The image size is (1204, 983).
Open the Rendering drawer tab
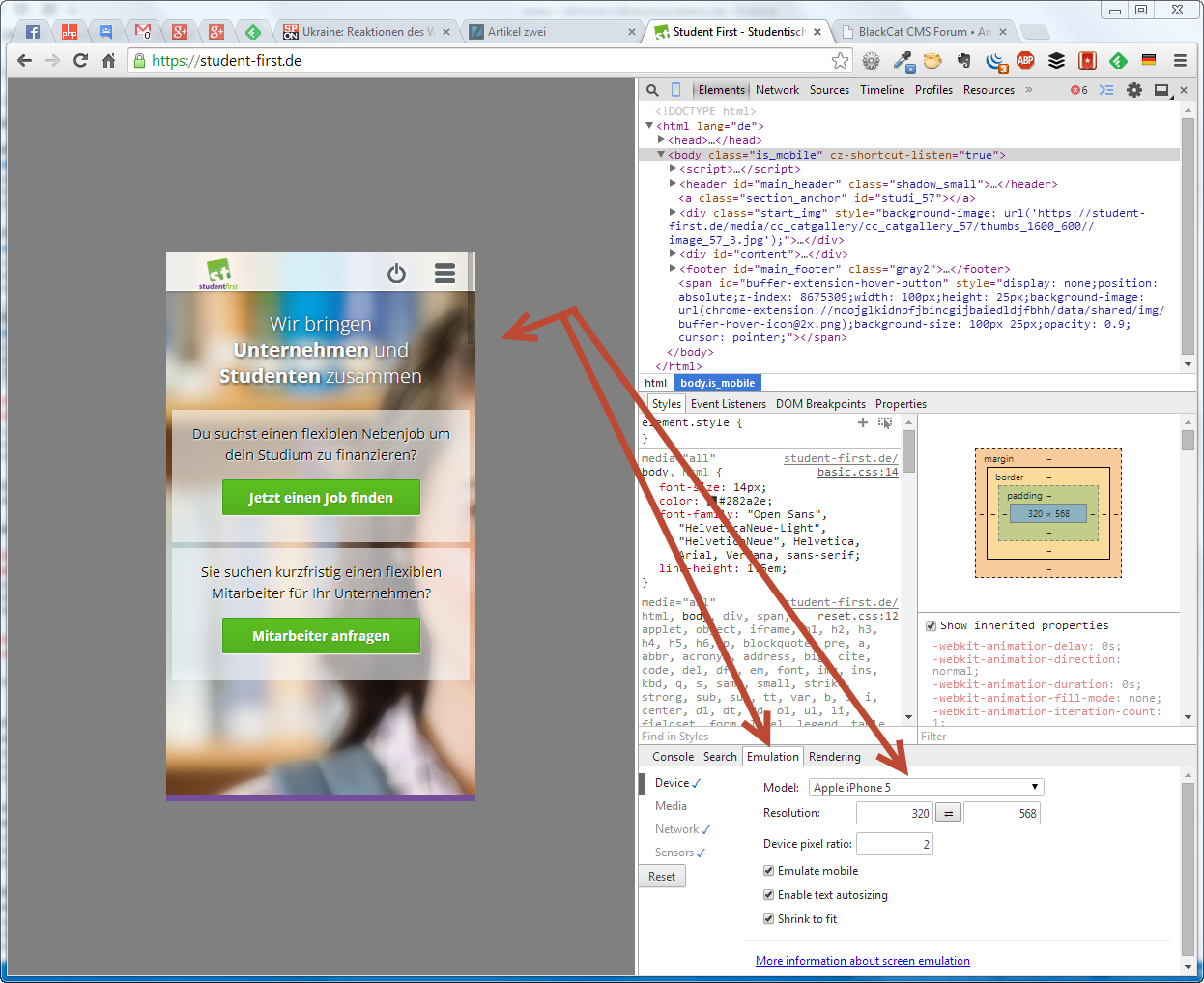(834, 757)
